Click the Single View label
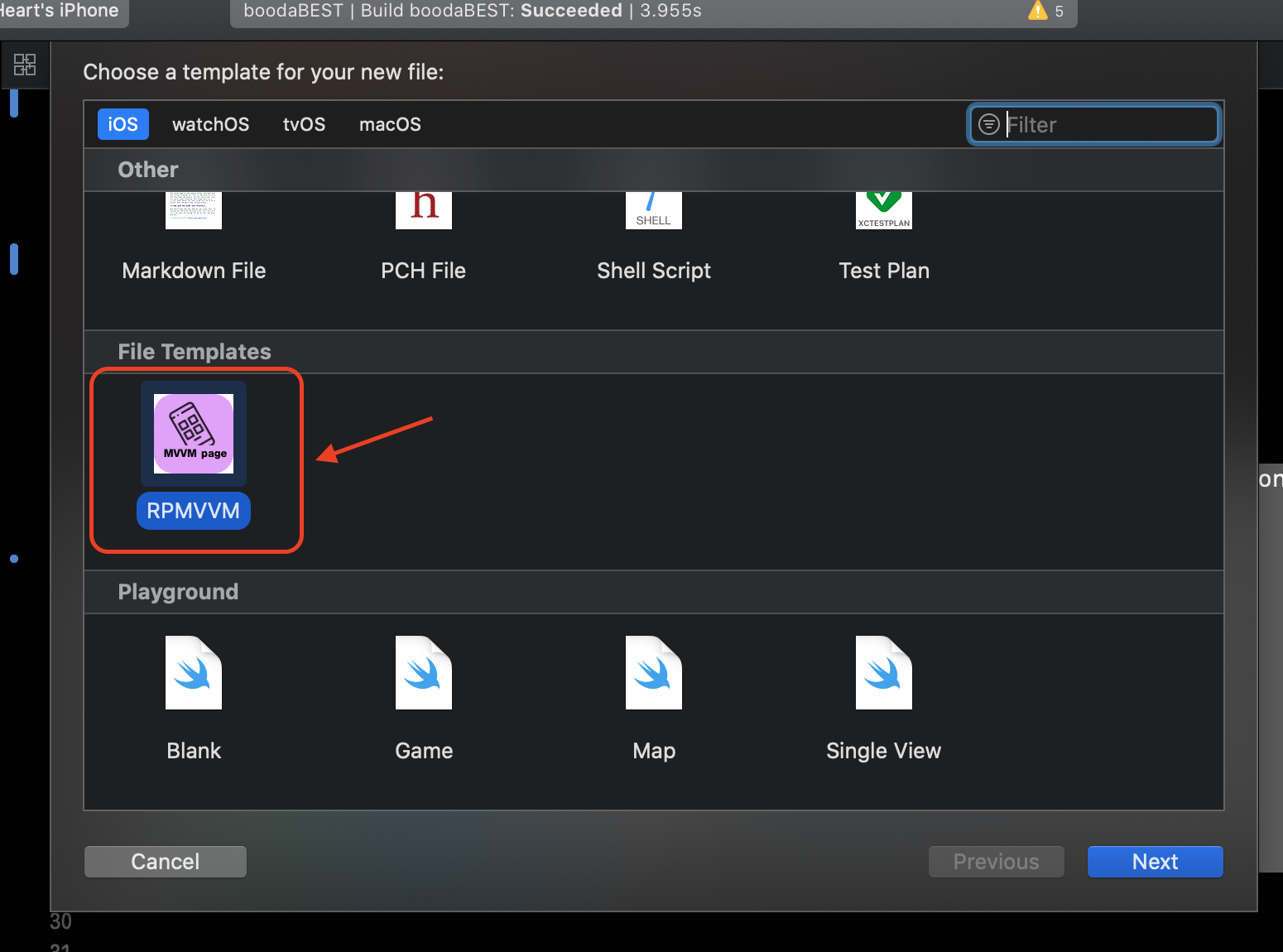The image size is (1283, 952). pos(884,751)
